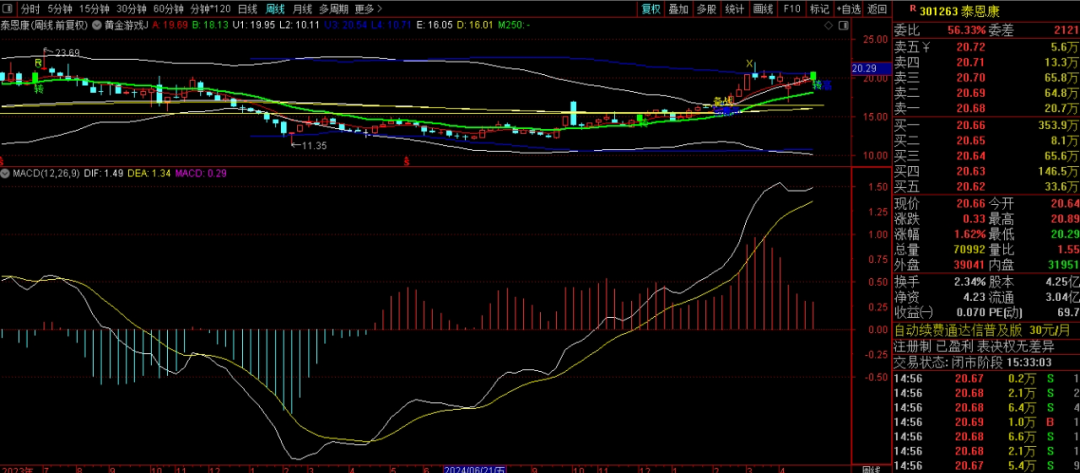Click the 注册制 已盈利 表决权无差异 line
The width and height of the screenshot is (1080, 473).
[973, 346]
